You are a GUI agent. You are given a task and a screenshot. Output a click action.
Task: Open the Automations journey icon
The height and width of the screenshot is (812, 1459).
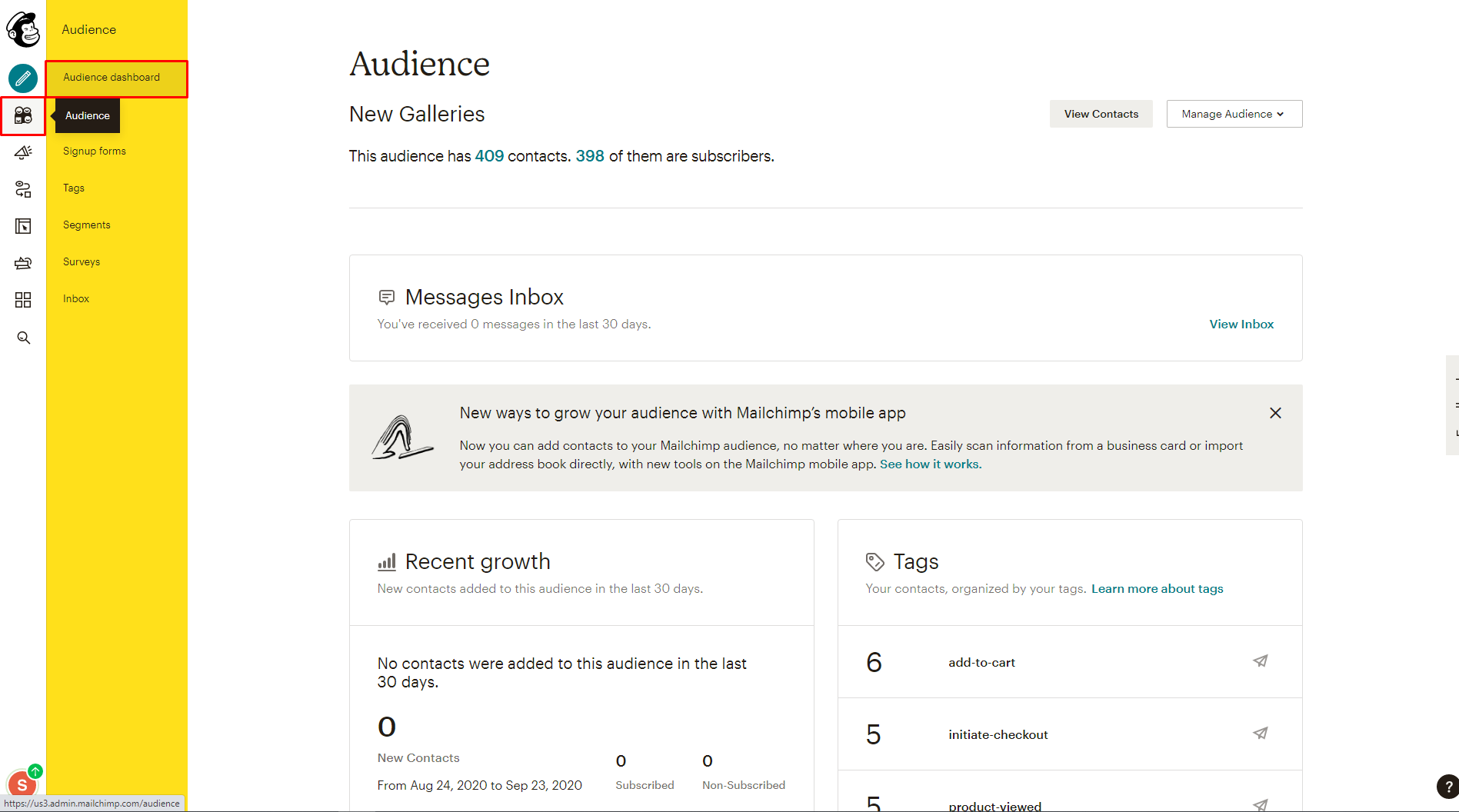(23, 189)
